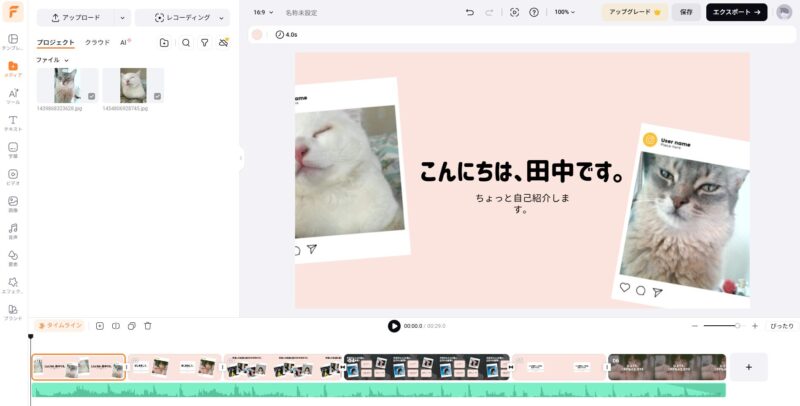
Task: Open the 16:9 aspect ratio dropdown
Action: pyautogui.click(x=263, y=12)
